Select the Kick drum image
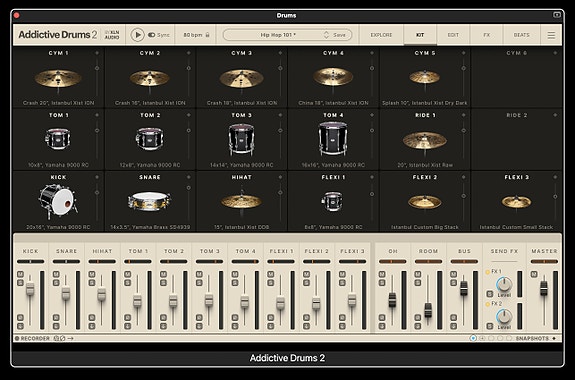This screenshot has height=380, width=575. pyautogui.click(x=58, y=201)
